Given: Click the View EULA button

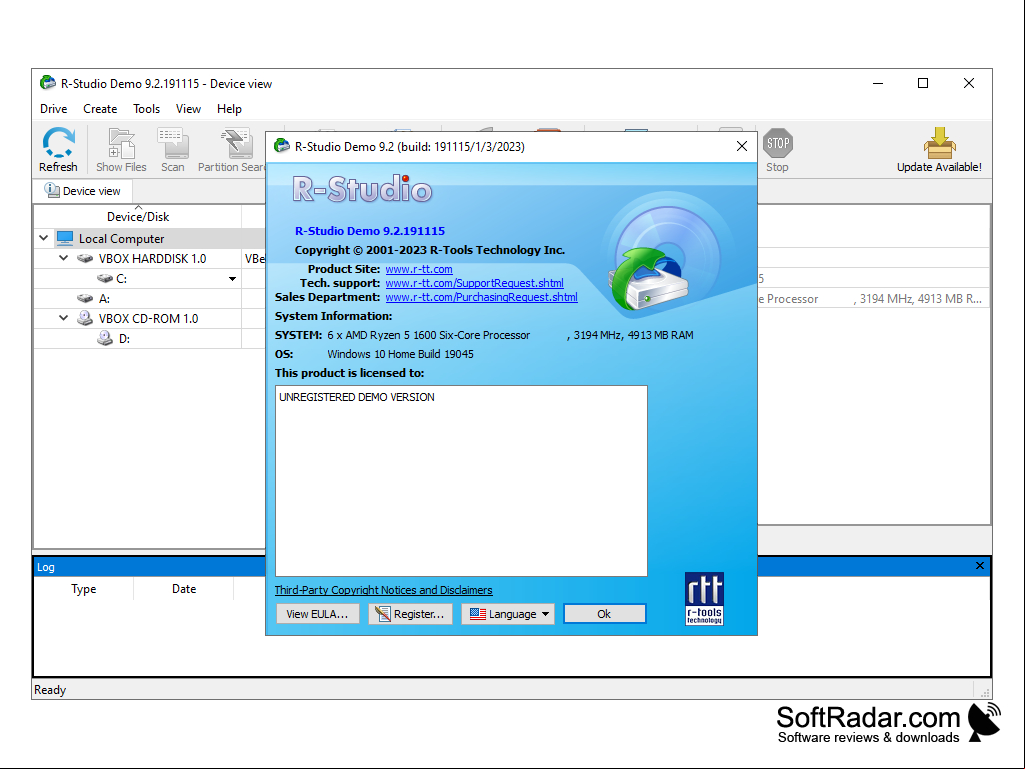Looking at the screenshot, I should click(318, 614).
